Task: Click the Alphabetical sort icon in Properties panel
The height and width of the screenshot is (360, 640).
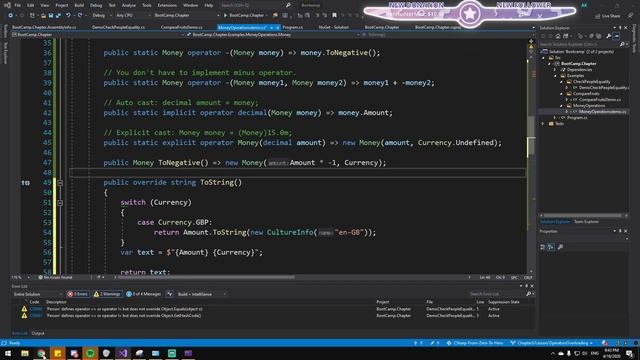Action: 551,247
